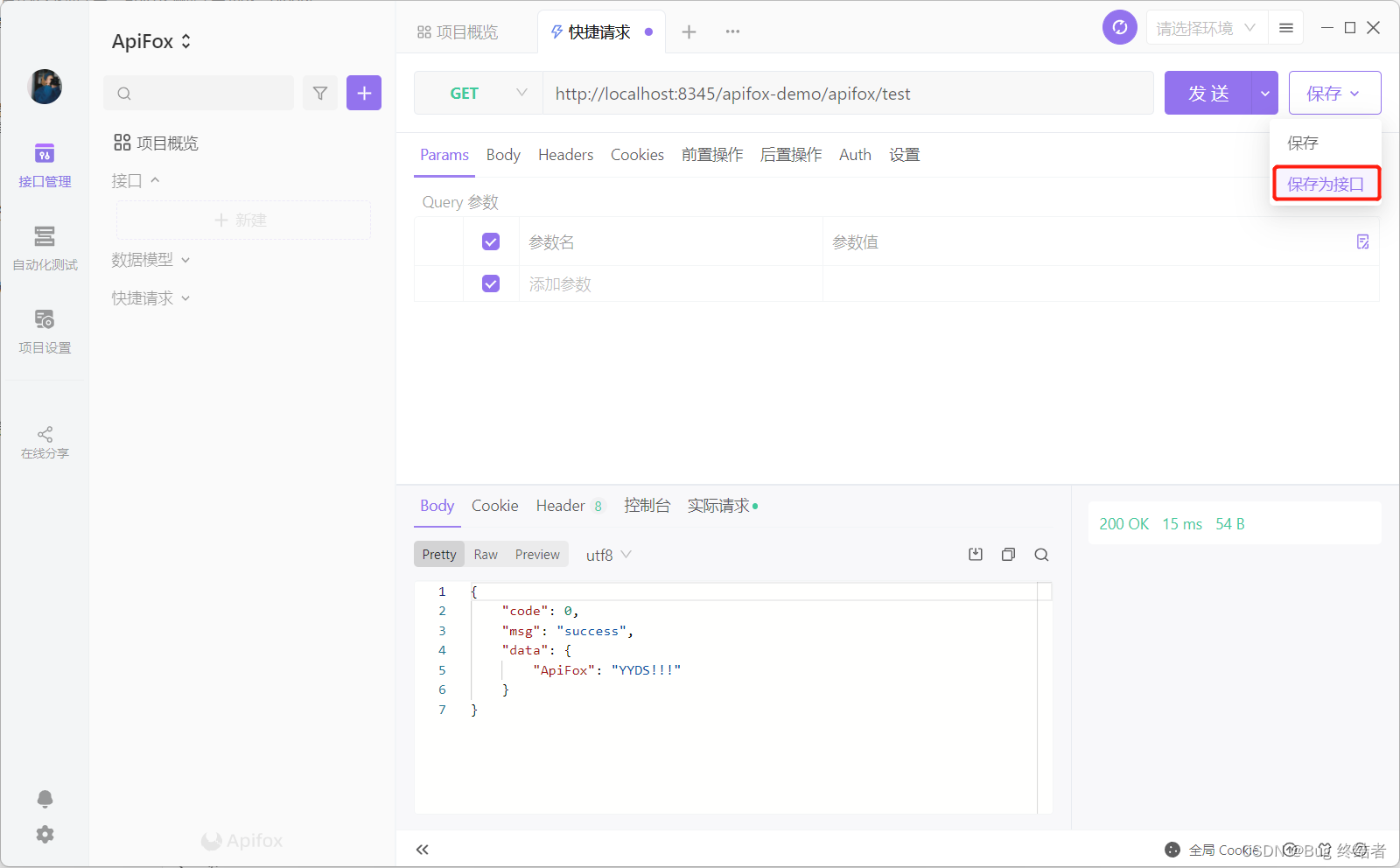Open the 接口管理 sidebar section
This screenshot has width=1400, height=868.
(45, 166)
